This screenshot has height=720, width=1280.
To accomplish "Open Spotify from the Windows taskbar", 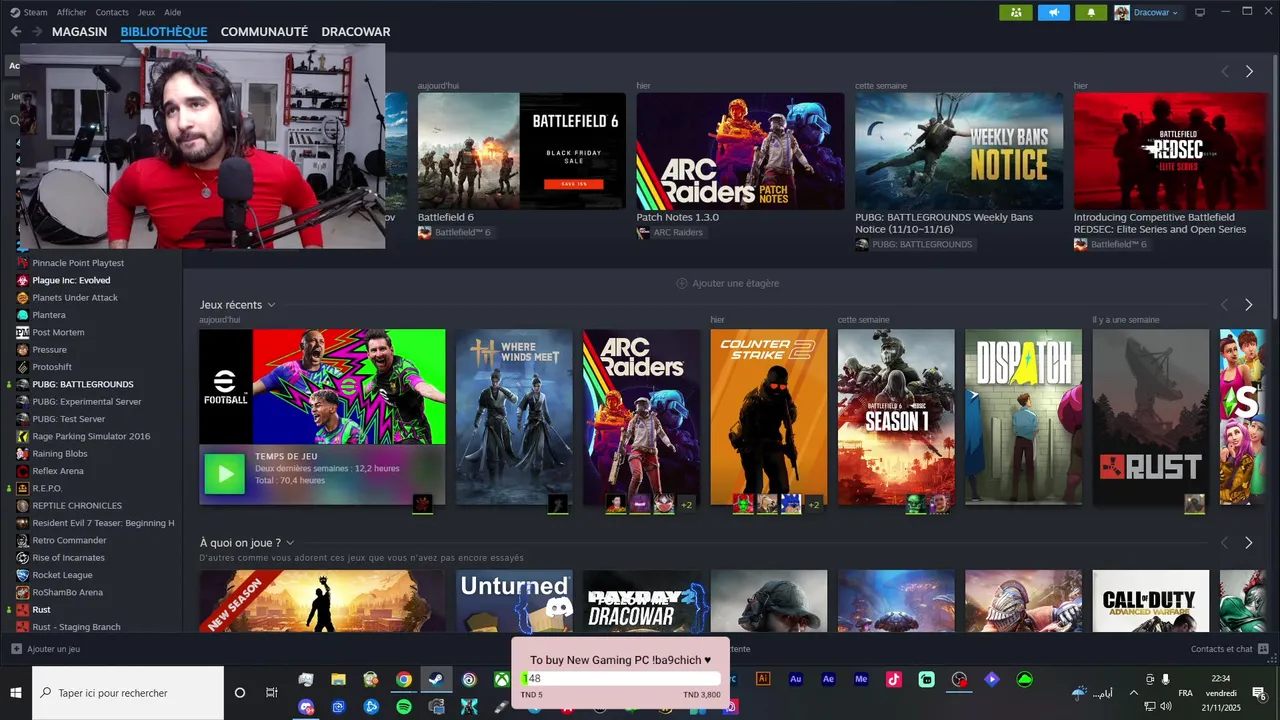I will (403, 706).
